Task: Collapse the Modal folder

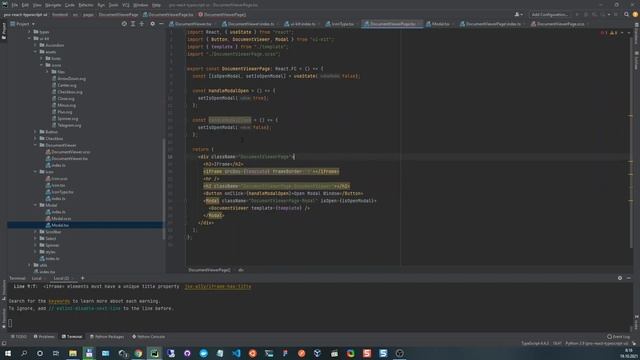Action: click(x=36, y=205)
